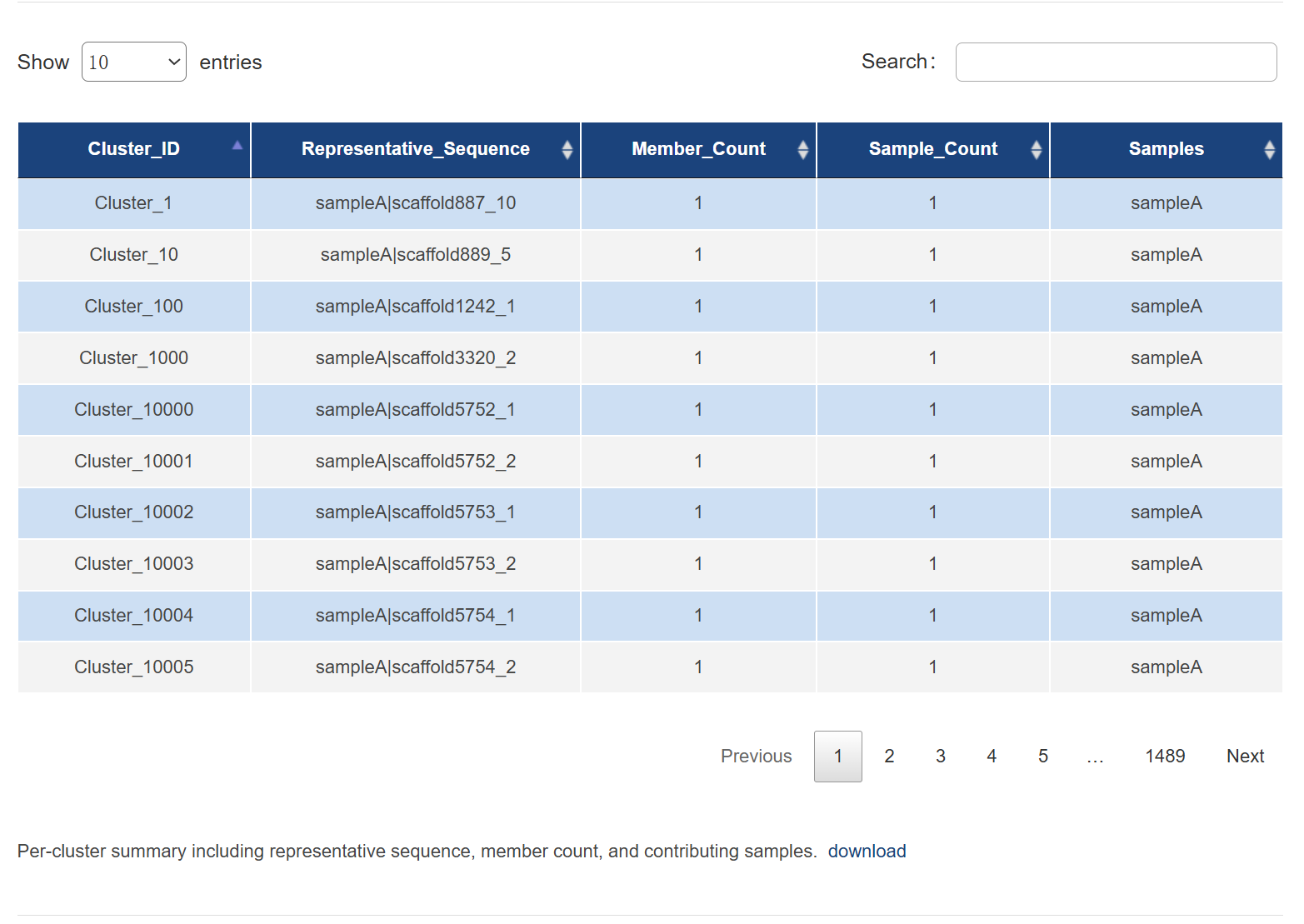Click Samples value in Cluster_10005 row
Viewport: 1304px width, 924px height.
tap(1167, 667)
